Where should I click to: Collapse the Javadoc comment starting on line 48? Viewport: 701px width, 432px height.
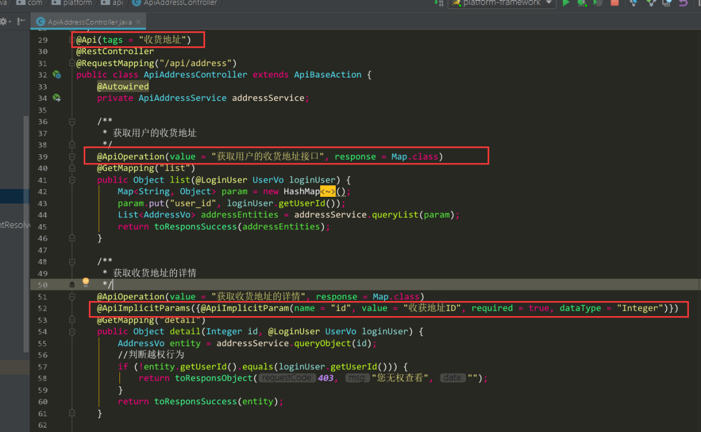(x=72, y=261)
